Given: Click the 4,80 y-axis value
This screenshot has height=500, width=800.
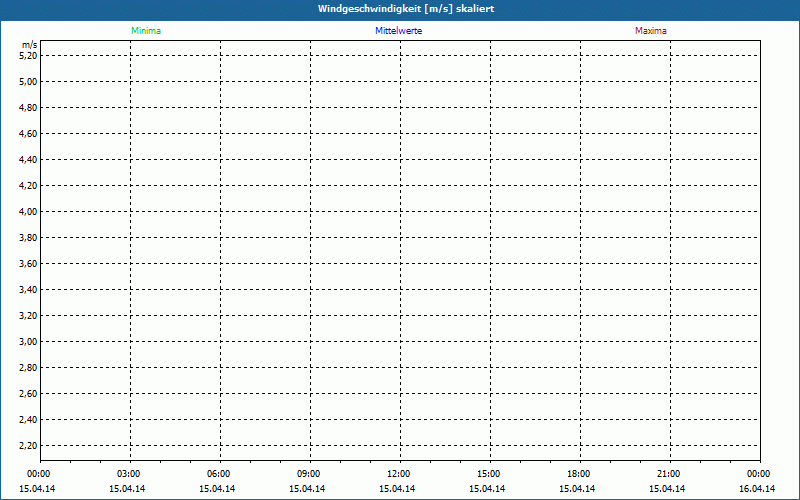Looking at the screenshot, I should (x=28, y=108).
